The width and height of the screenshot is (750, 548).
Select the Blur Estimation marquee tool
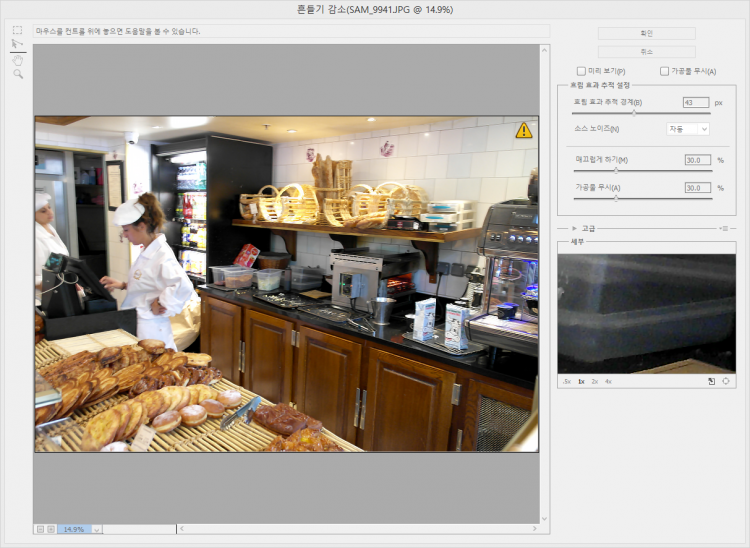[x=17, y=31]
